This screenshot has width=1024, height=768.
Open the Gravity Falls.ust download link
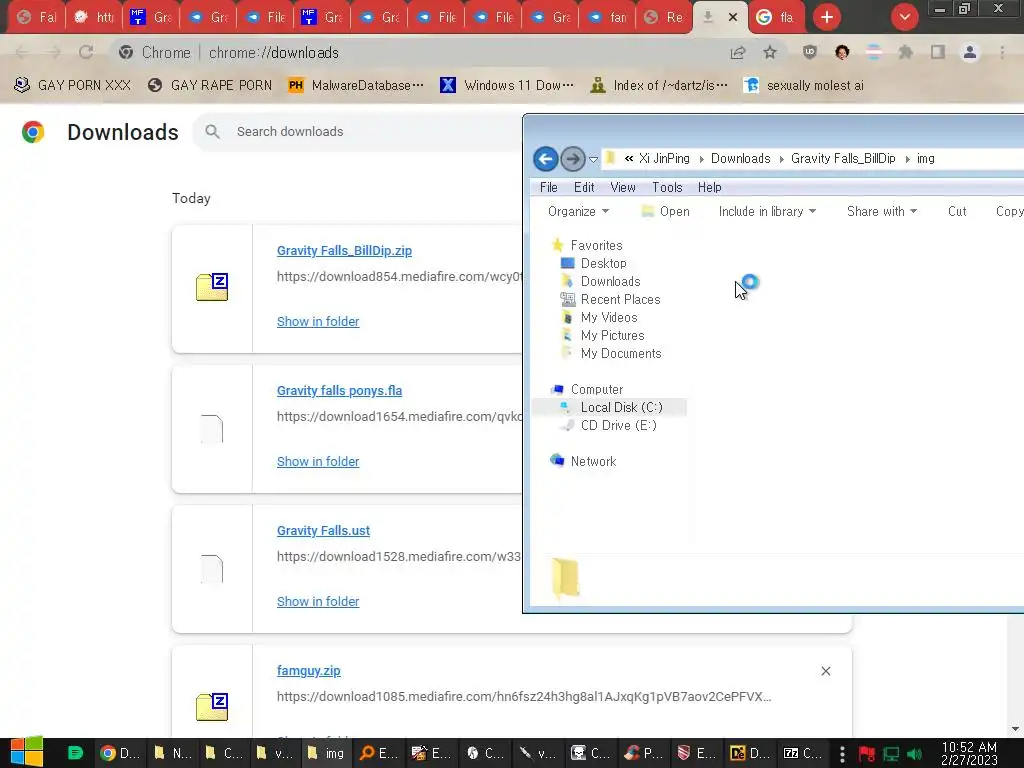pyautogui.click(x=323, y=531)
